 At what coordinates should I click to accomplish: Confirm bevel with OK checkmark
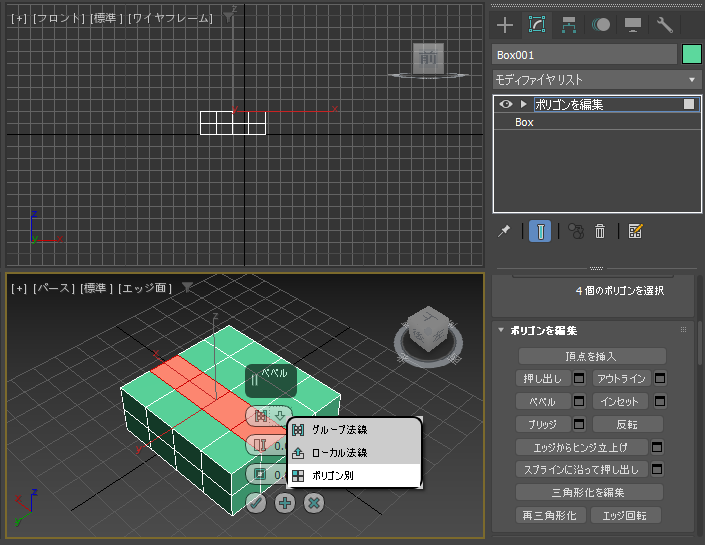(256, 503)
